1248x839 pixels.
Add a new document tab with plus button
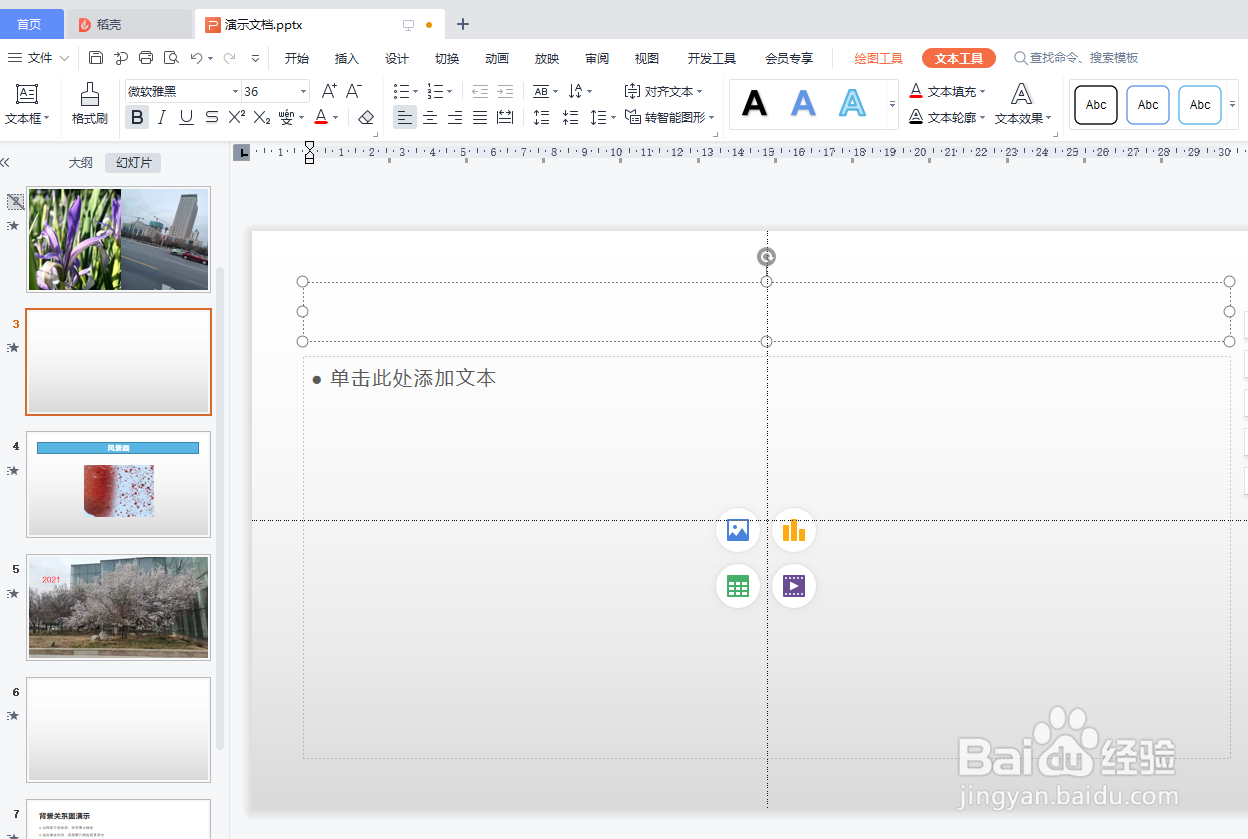click(462, 24)
